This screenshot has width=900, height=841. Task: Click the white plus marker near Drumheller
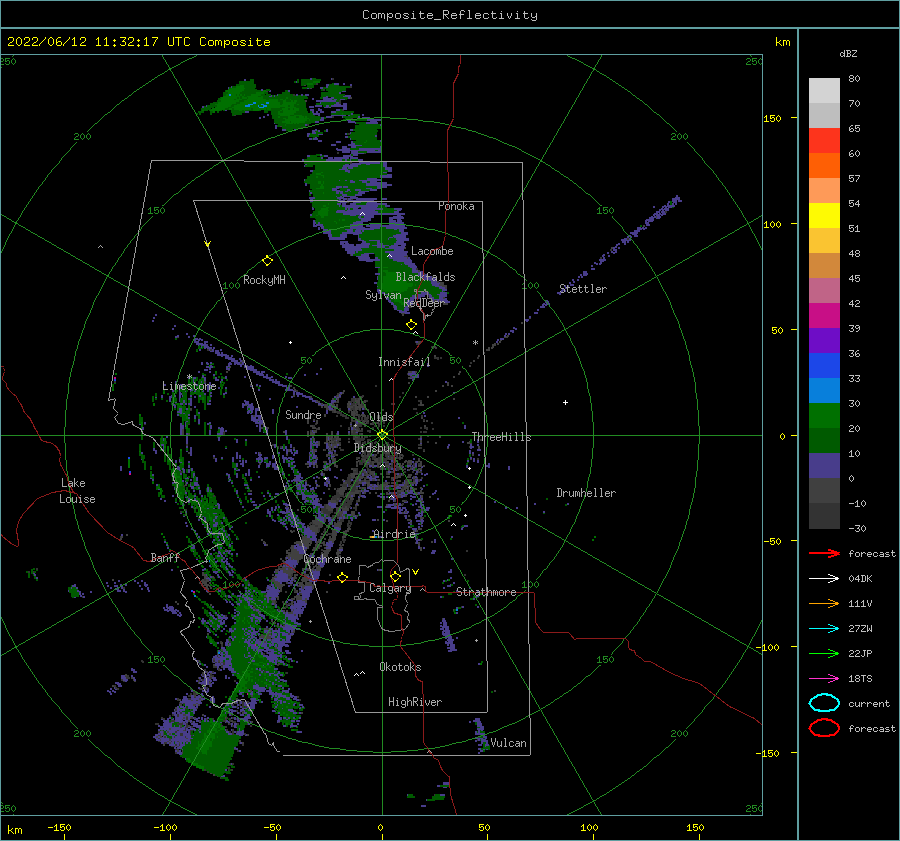pyautogui.click(x=565, y=402)
